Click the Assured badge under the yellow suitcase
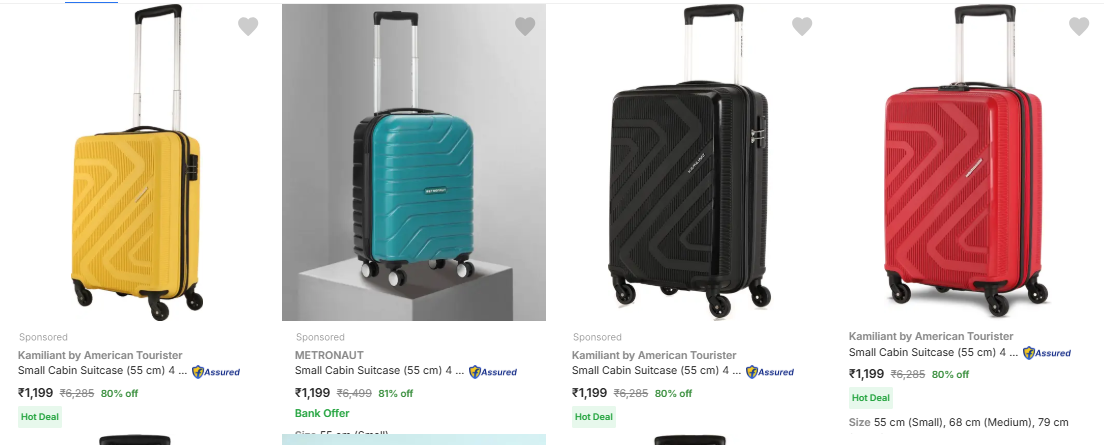Viewport: 1104px width, 445px height. tap(216, 372)
